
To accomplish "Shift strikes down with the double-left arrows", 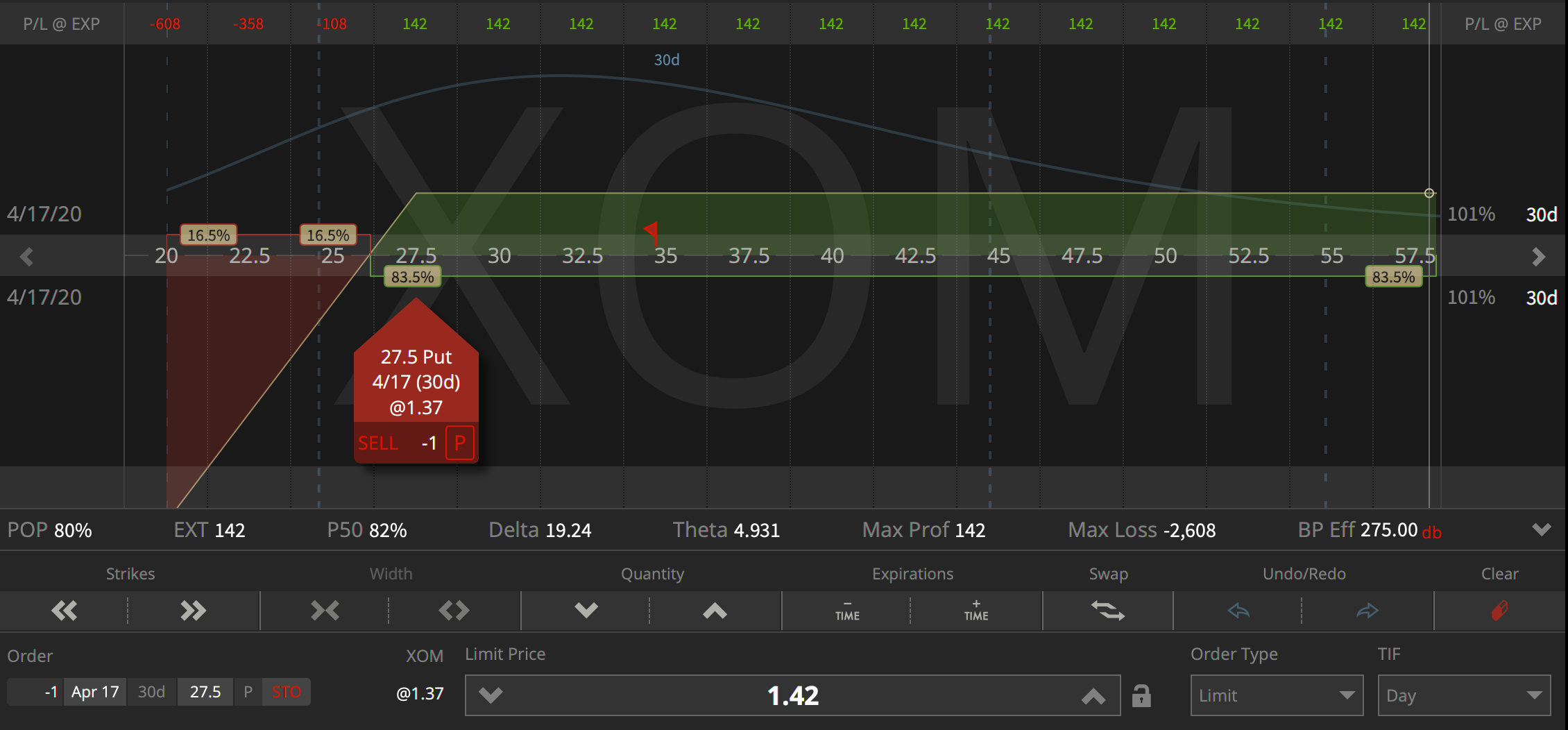I will pyautogui.click(x=65, y=611).
